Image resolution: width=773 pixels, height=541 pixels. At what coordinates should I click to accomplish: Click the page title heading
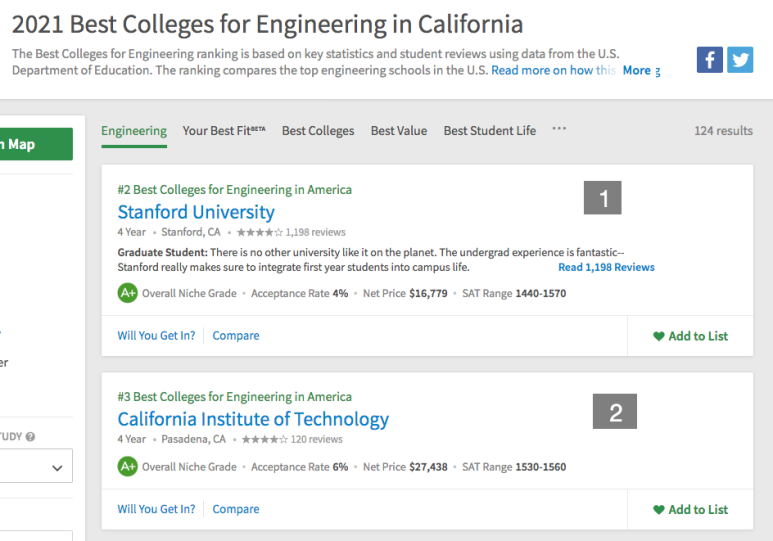point(267,24)
